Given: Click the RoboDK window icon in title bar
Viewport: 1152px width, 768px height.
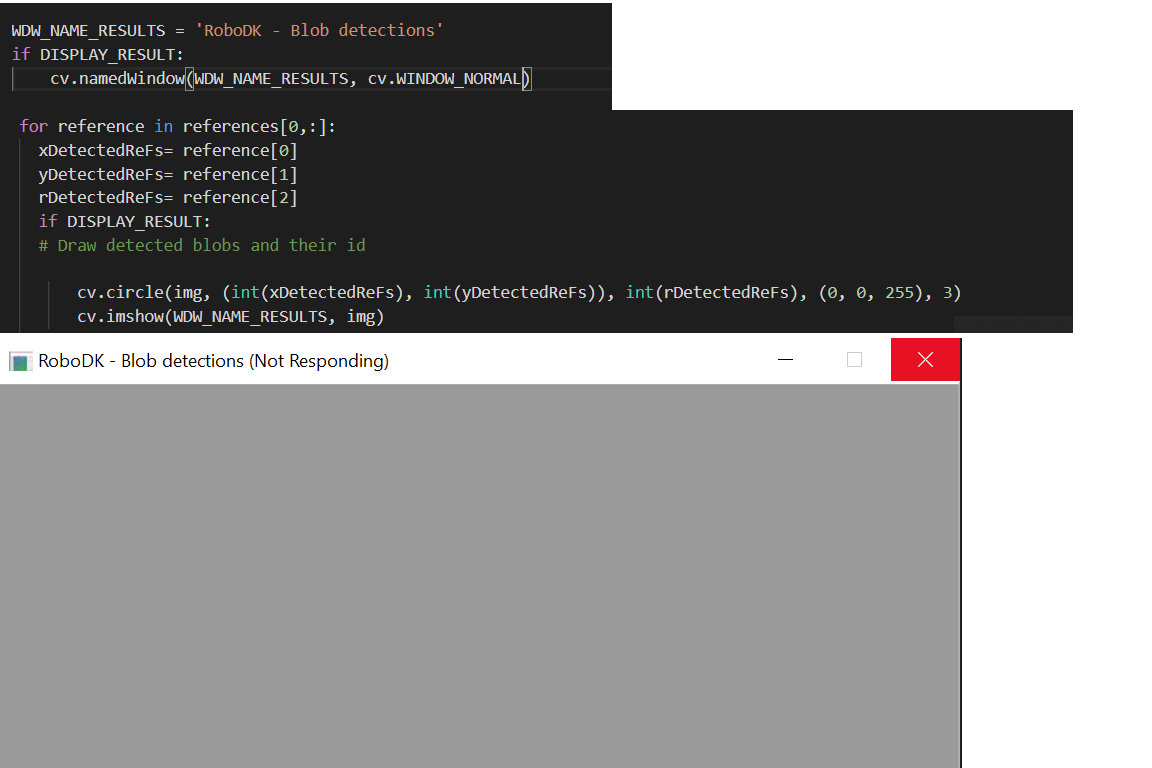Looking at the screenshot, I should coord(20,361).
